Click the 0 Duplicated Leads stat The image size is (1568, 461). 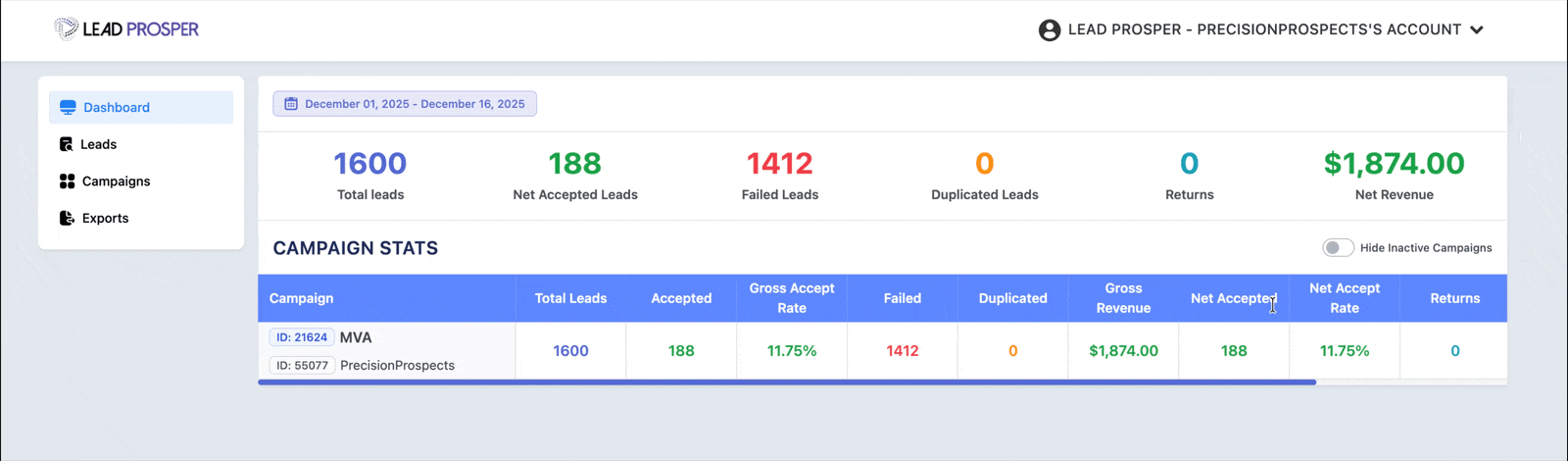click(985, 176)
